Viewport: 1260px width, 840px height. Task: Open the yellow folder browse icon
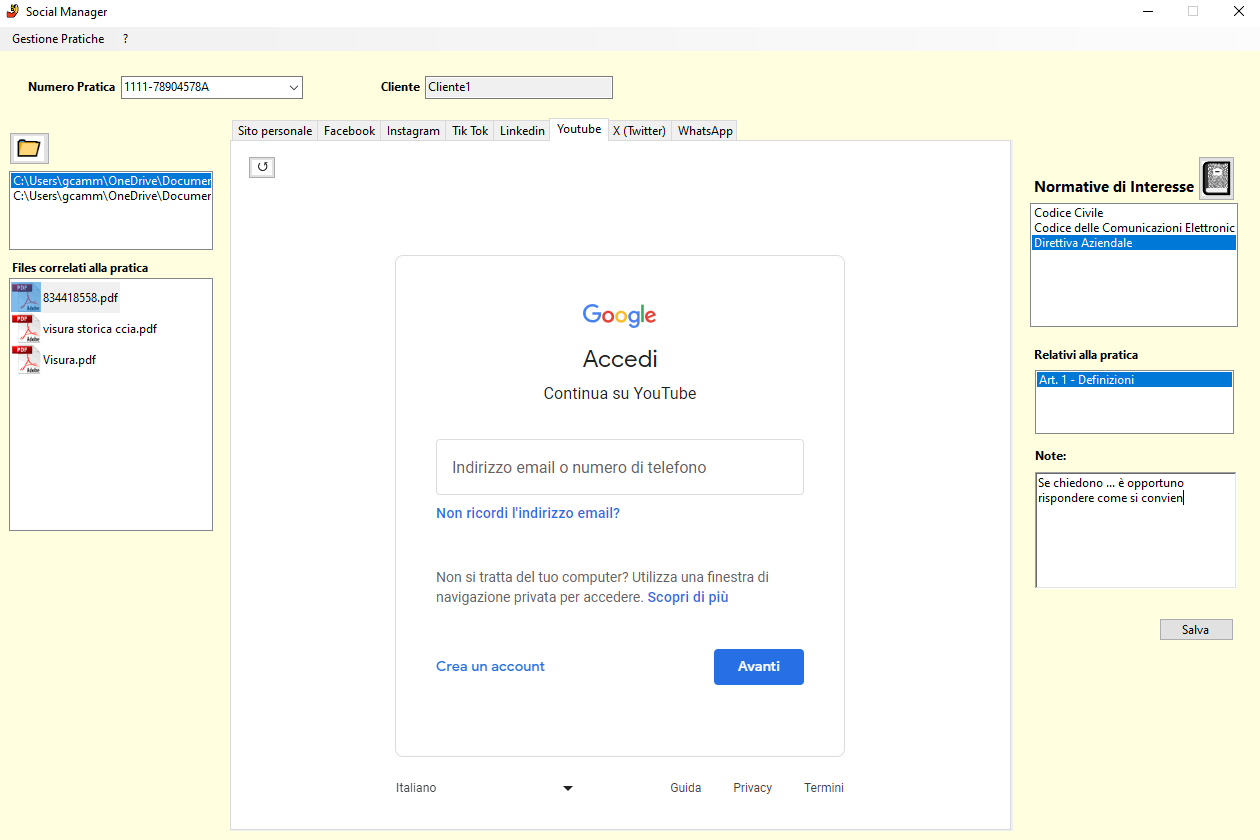click(x=29, y=148)
